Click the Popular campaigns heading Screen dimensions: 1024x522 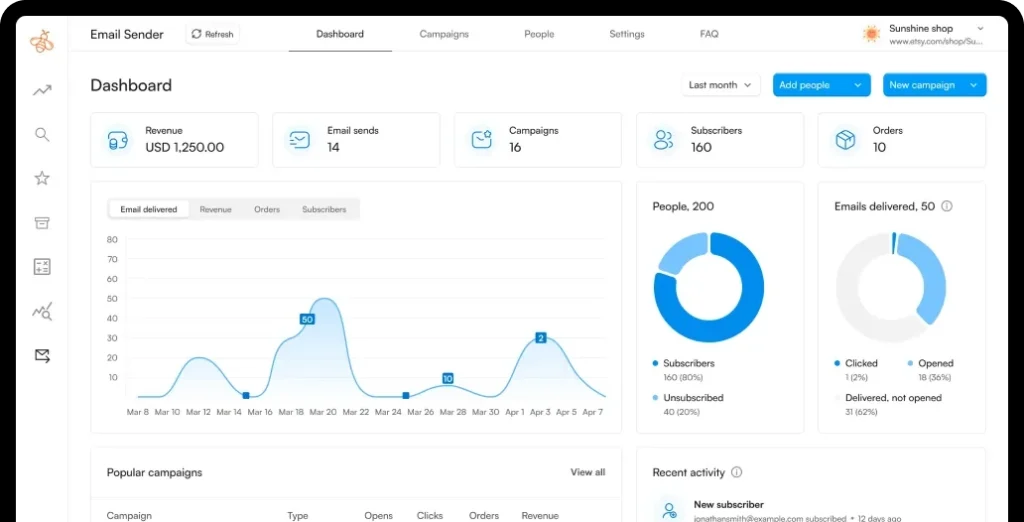click(x=155, y=472)
